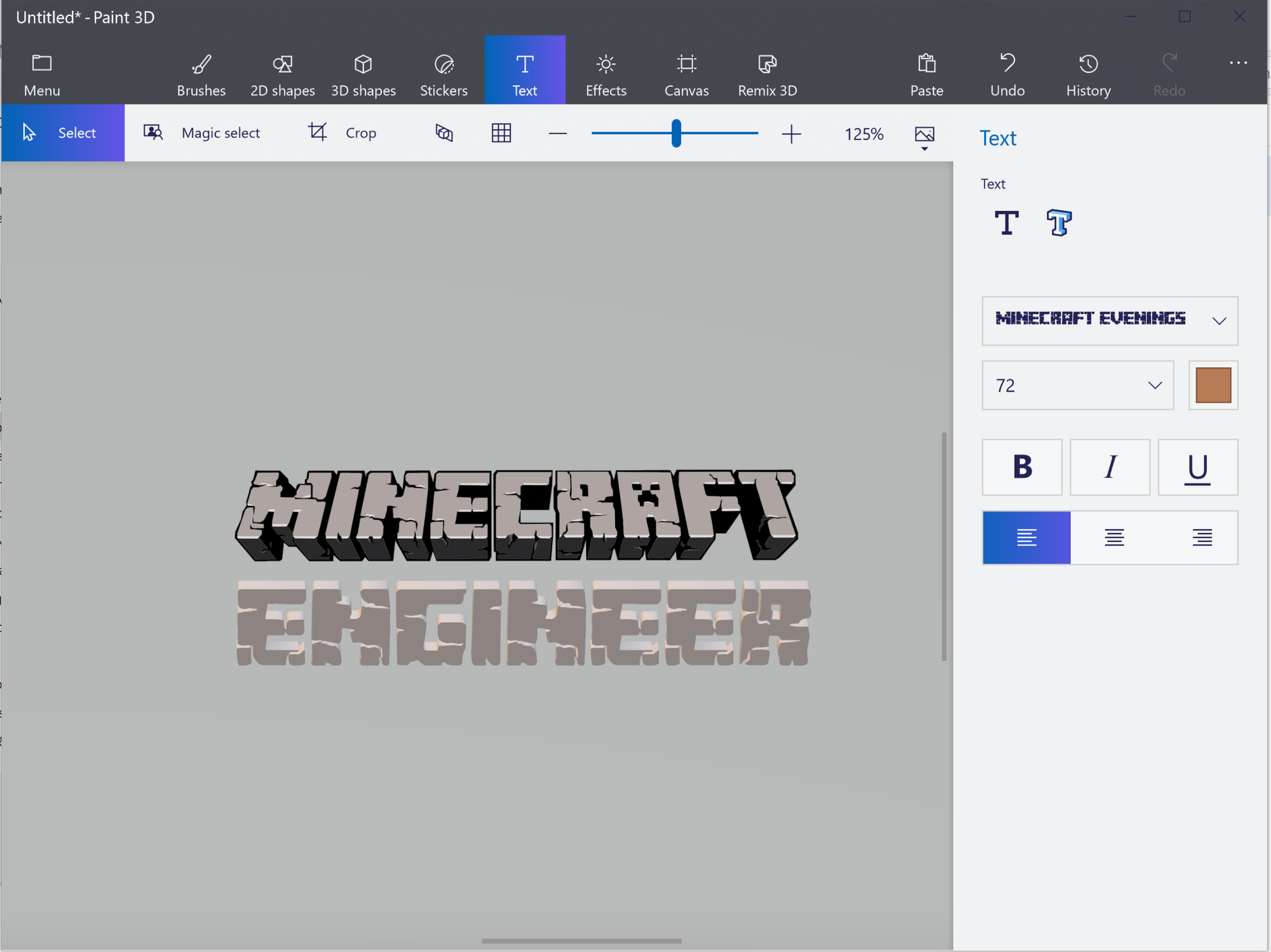
Task: Click the vertical canvas scrollbar
Action: (944, 547)
